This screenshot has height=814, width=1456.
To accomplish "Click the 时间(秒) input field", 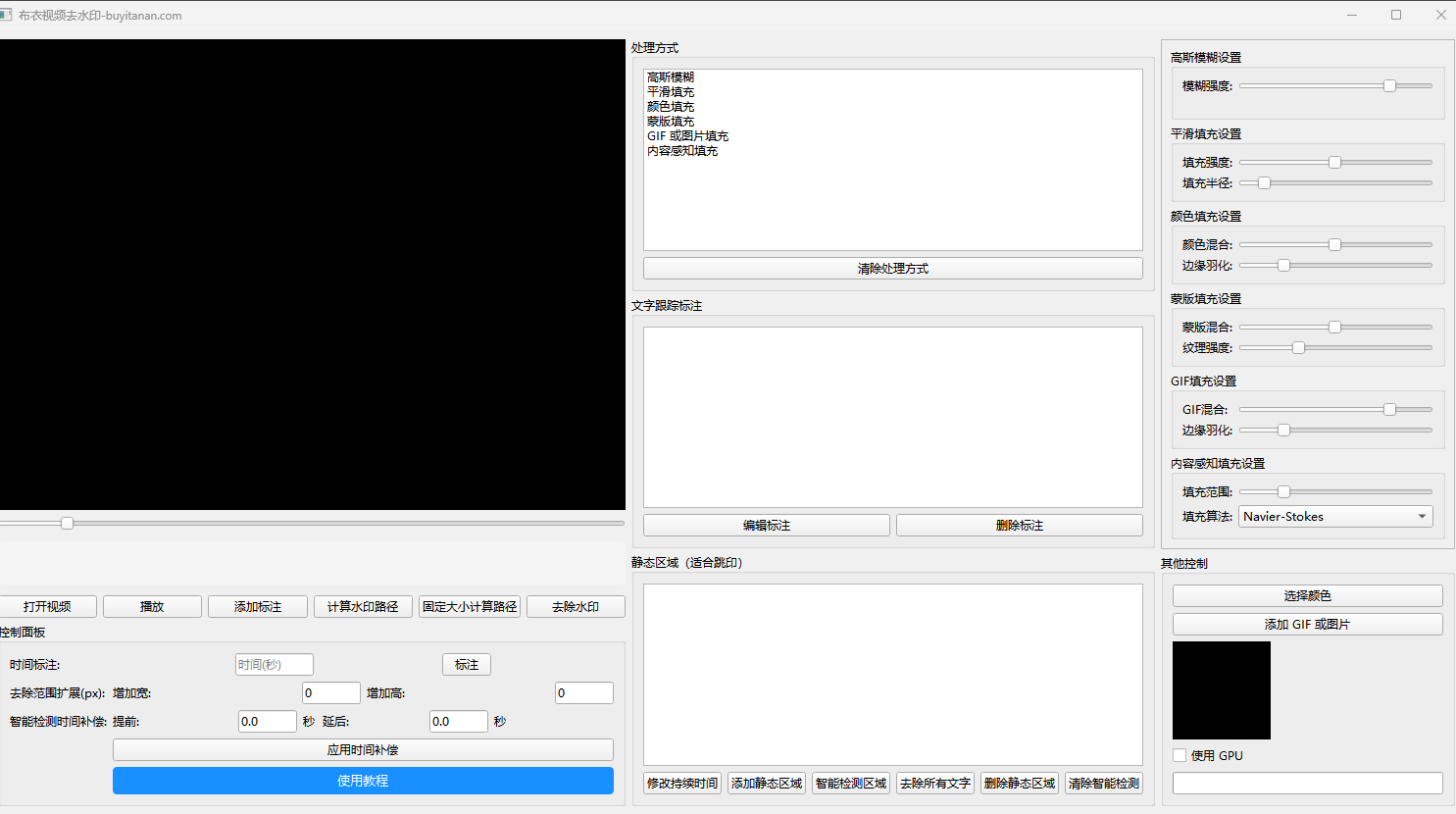I will [x=275, y=665].
